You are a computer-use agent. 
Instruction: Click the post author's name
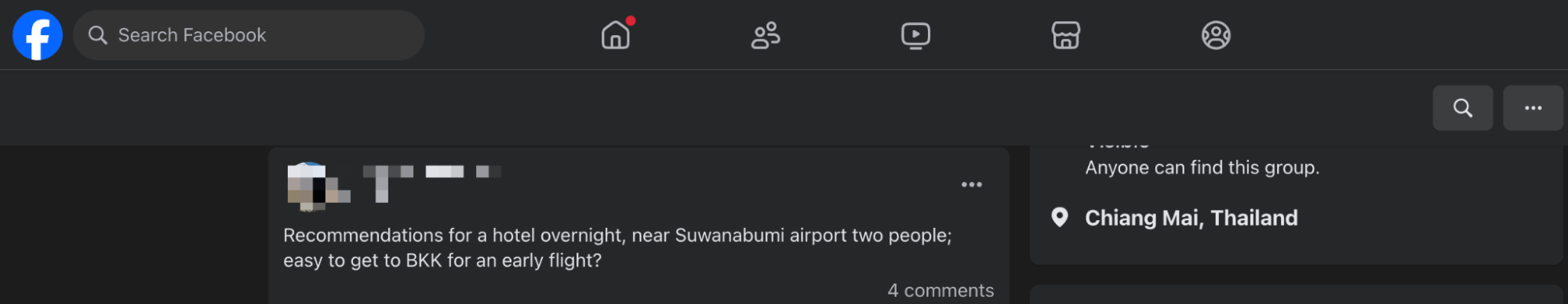431,172
